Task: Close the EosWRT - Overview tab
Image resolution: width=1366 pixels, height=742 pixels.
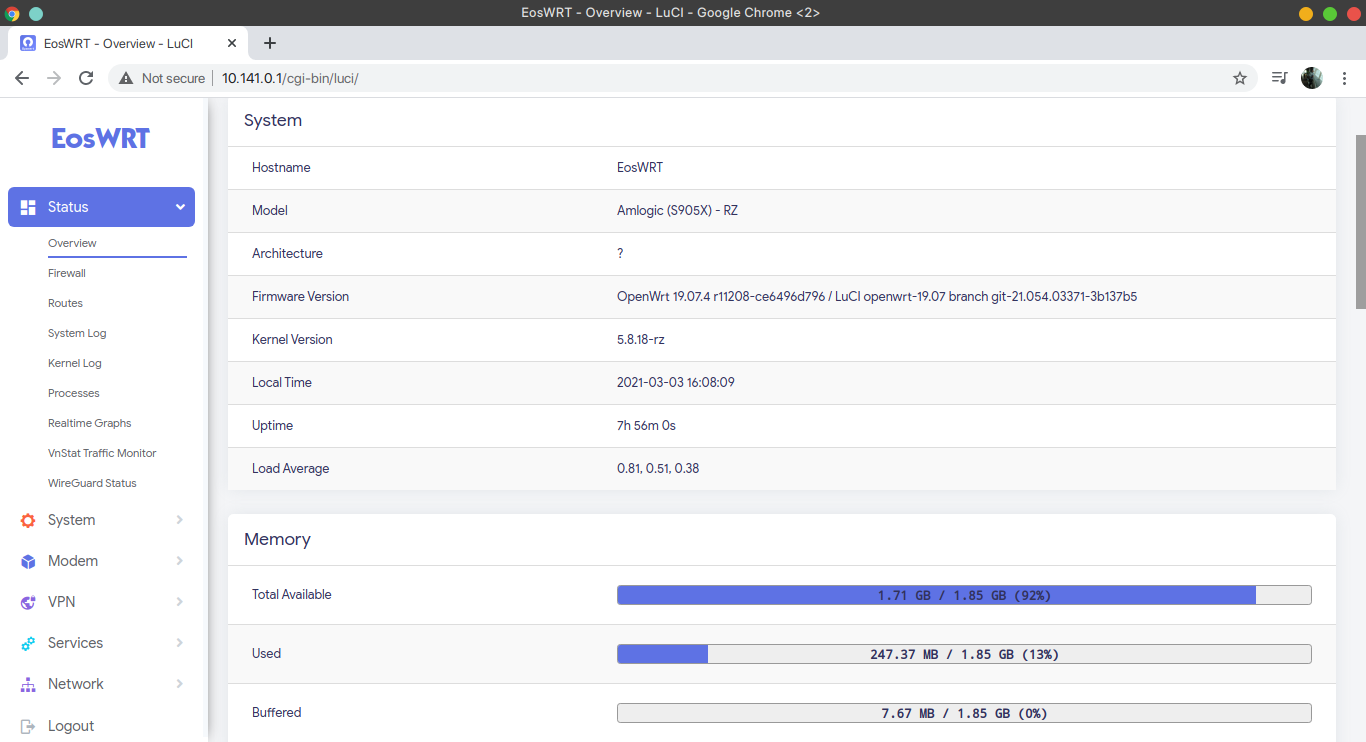Action: [x=232, y=43]
